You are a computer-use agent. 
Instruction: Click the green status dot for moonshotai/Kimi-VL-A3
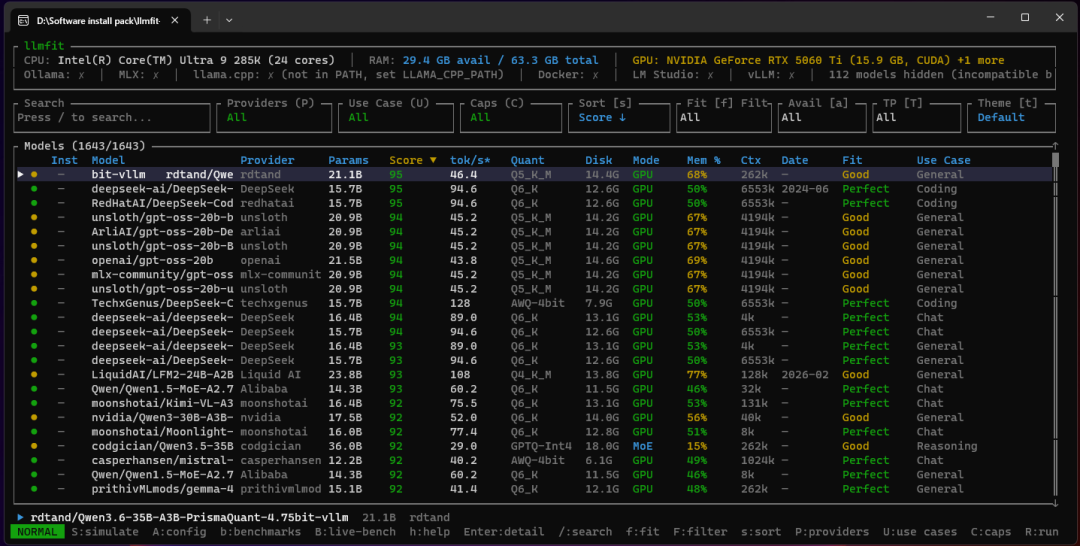coord(34,403)
